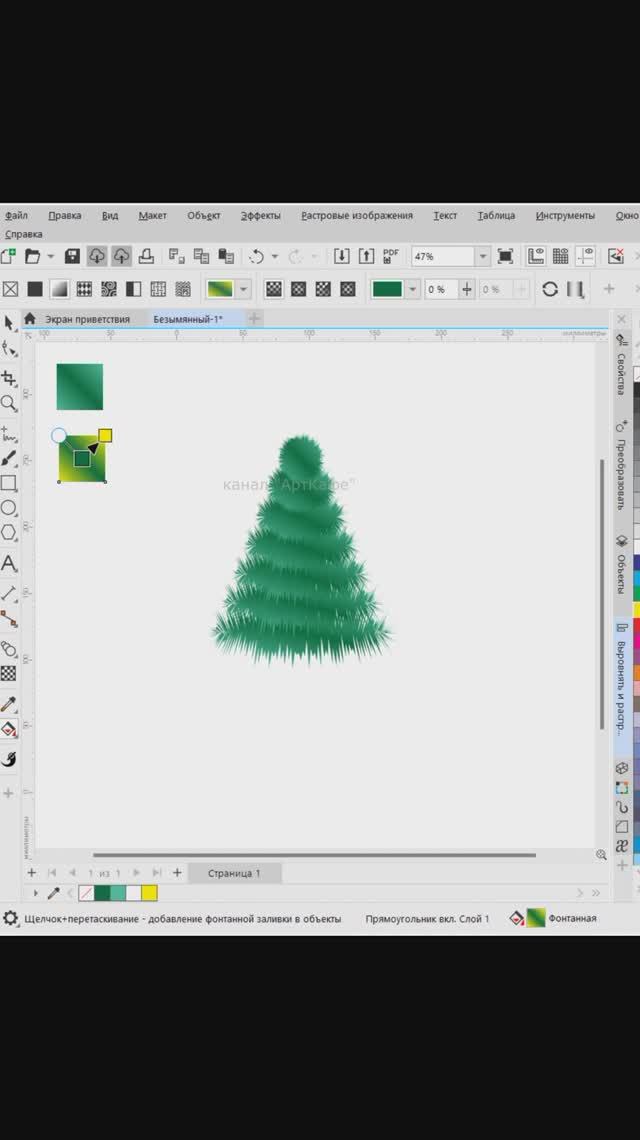This screenshot has width=640, height=1140.
Task: Toggle show grid button
Action: pos(561,256)
